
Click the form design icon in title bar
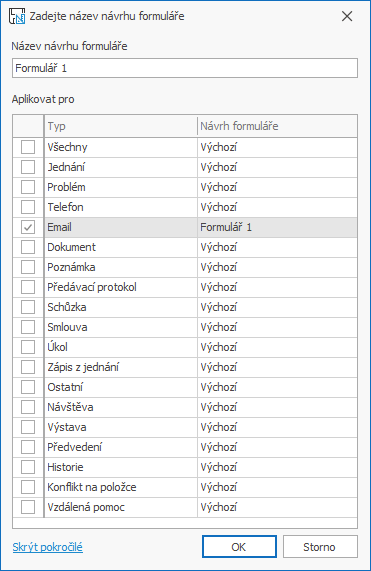(x=17, y=16)
